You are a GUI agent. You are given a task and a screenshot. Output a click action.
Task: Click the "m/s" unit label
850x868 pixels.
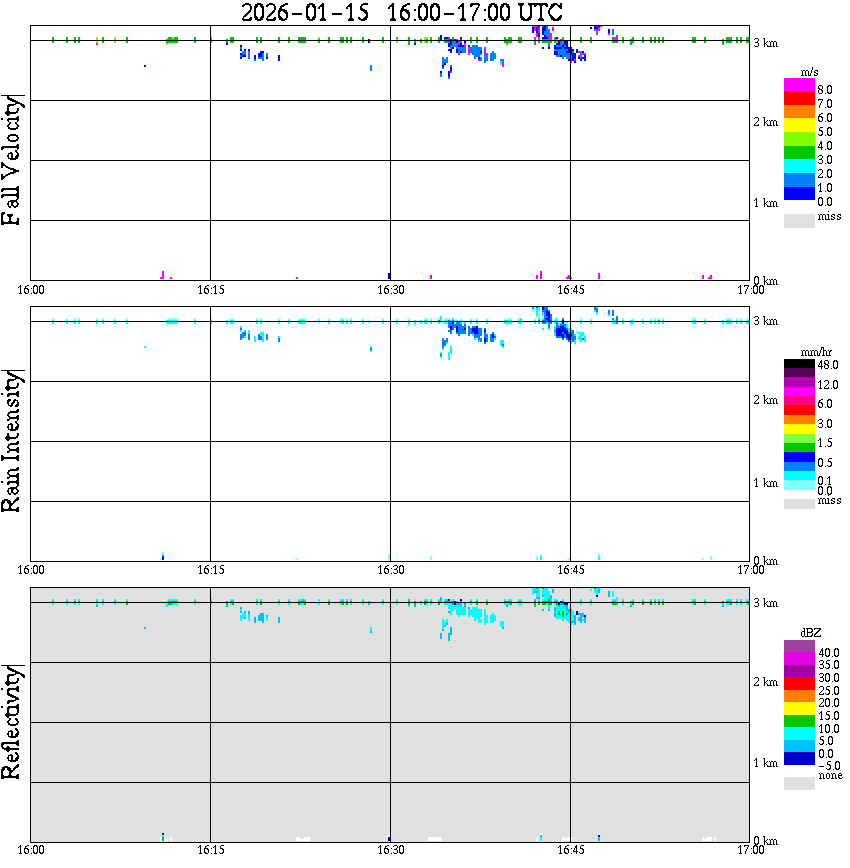[x=809, y=72]
